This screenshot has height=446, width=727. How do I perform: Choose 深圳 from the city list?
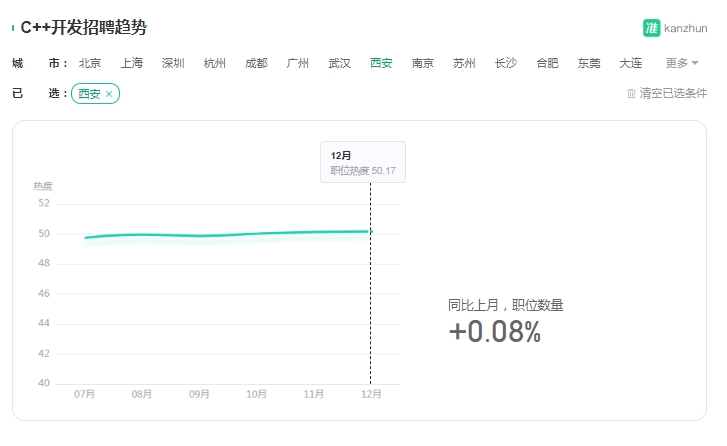(x=173, y=63)
